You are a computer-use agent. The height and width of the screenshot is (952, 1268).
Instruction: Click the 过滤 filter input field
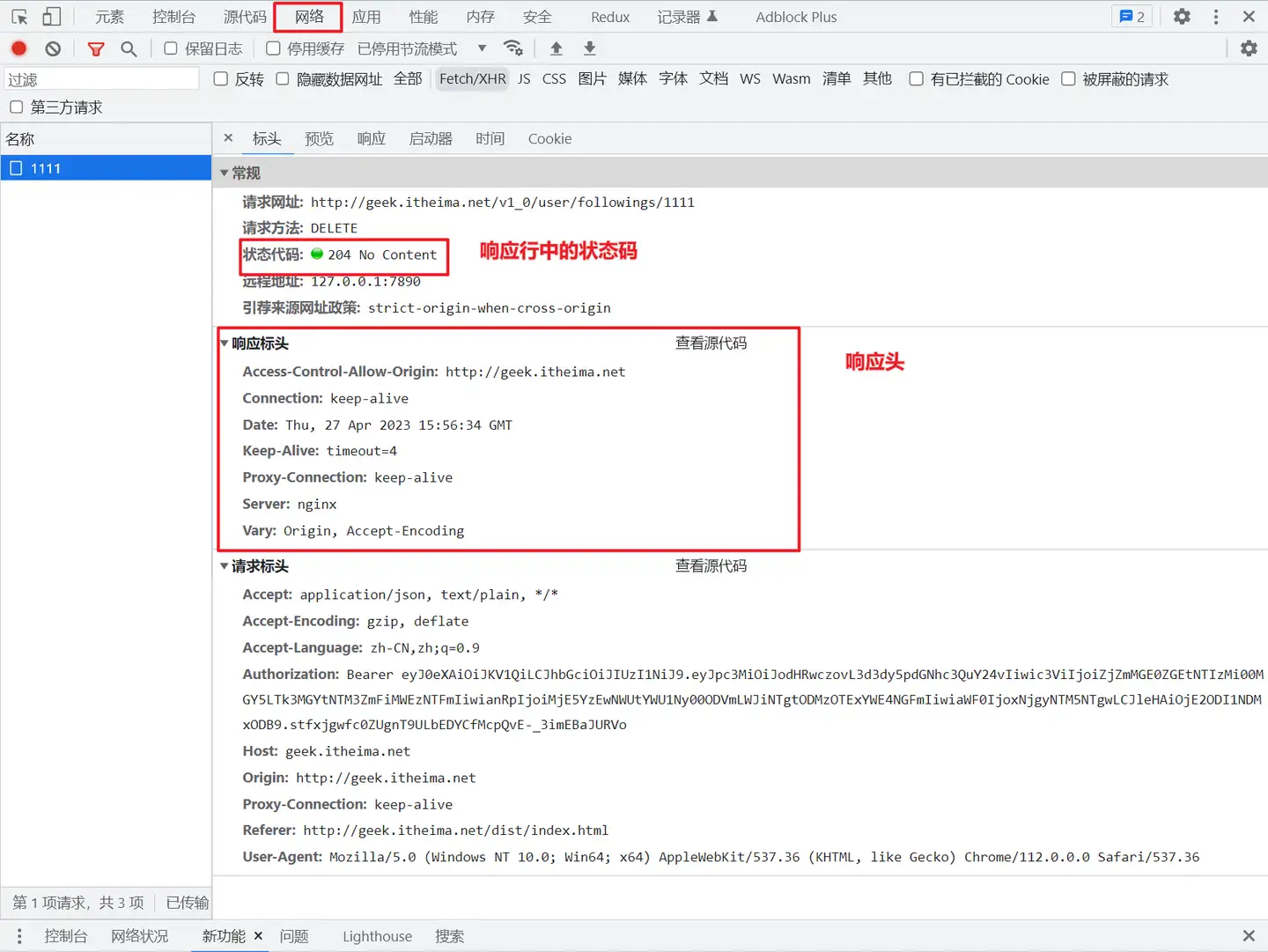[x=102, y=79]
